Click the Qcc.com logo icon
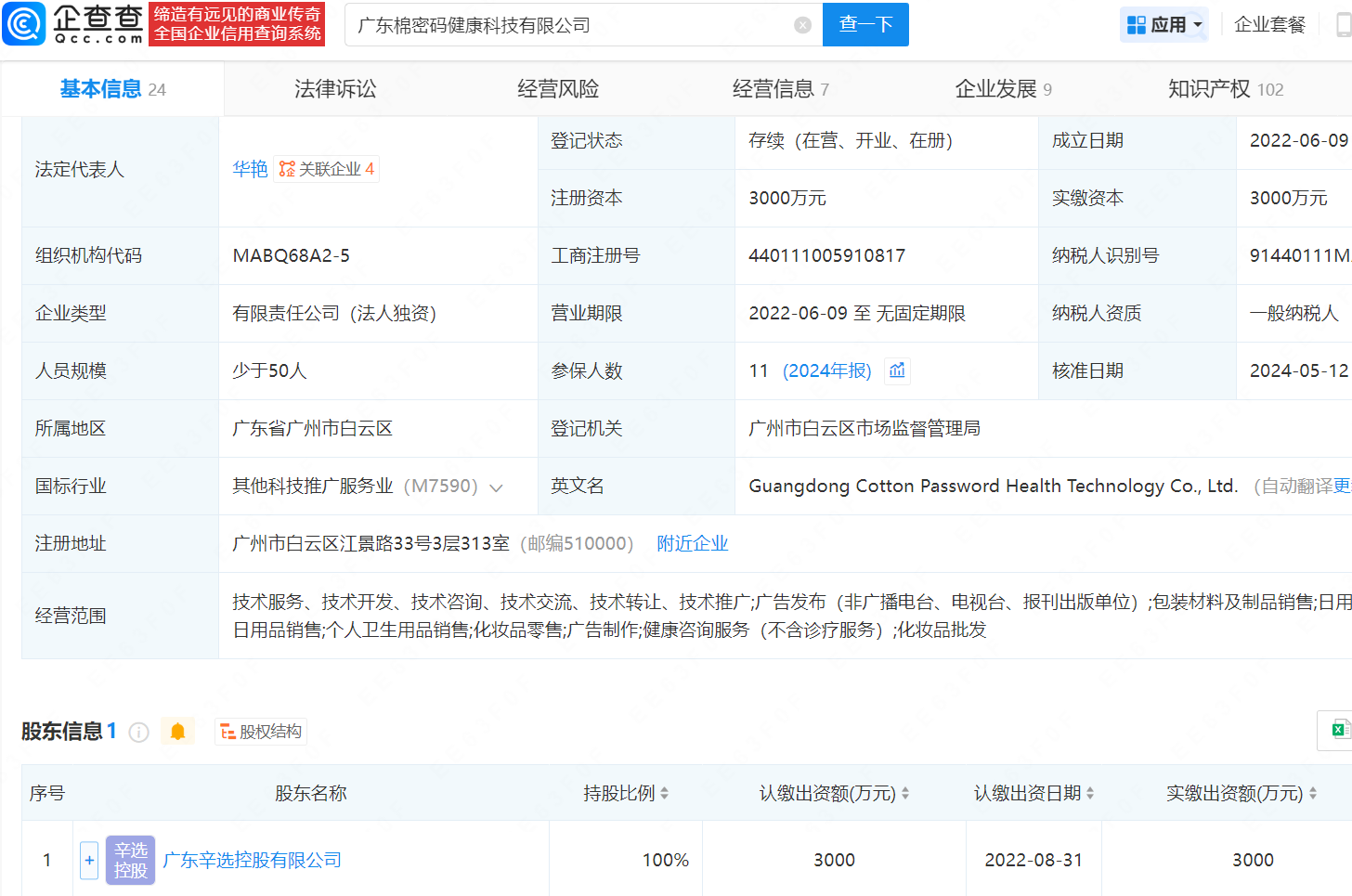The image size is (1352, 896). click(24, 24)
